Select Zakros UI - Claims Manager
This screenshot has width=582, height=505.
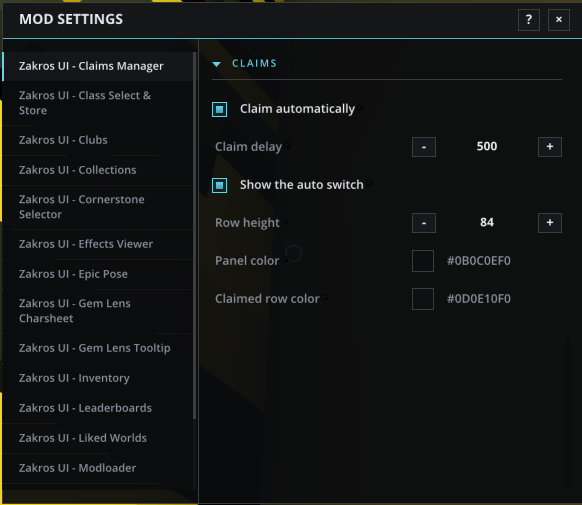coord(98,66)
